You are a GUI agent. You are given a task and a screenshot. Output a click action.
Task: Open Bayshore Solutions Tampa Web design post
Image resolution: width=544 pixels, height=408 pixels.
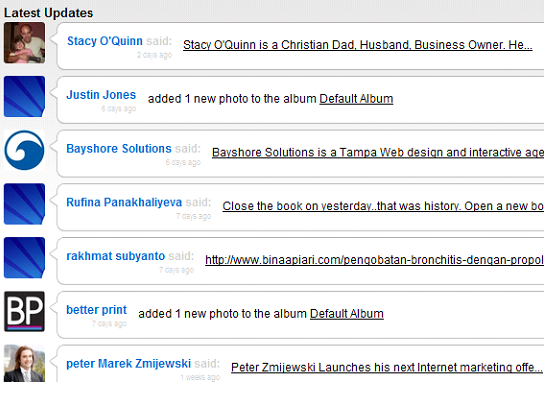click(378, 152)
